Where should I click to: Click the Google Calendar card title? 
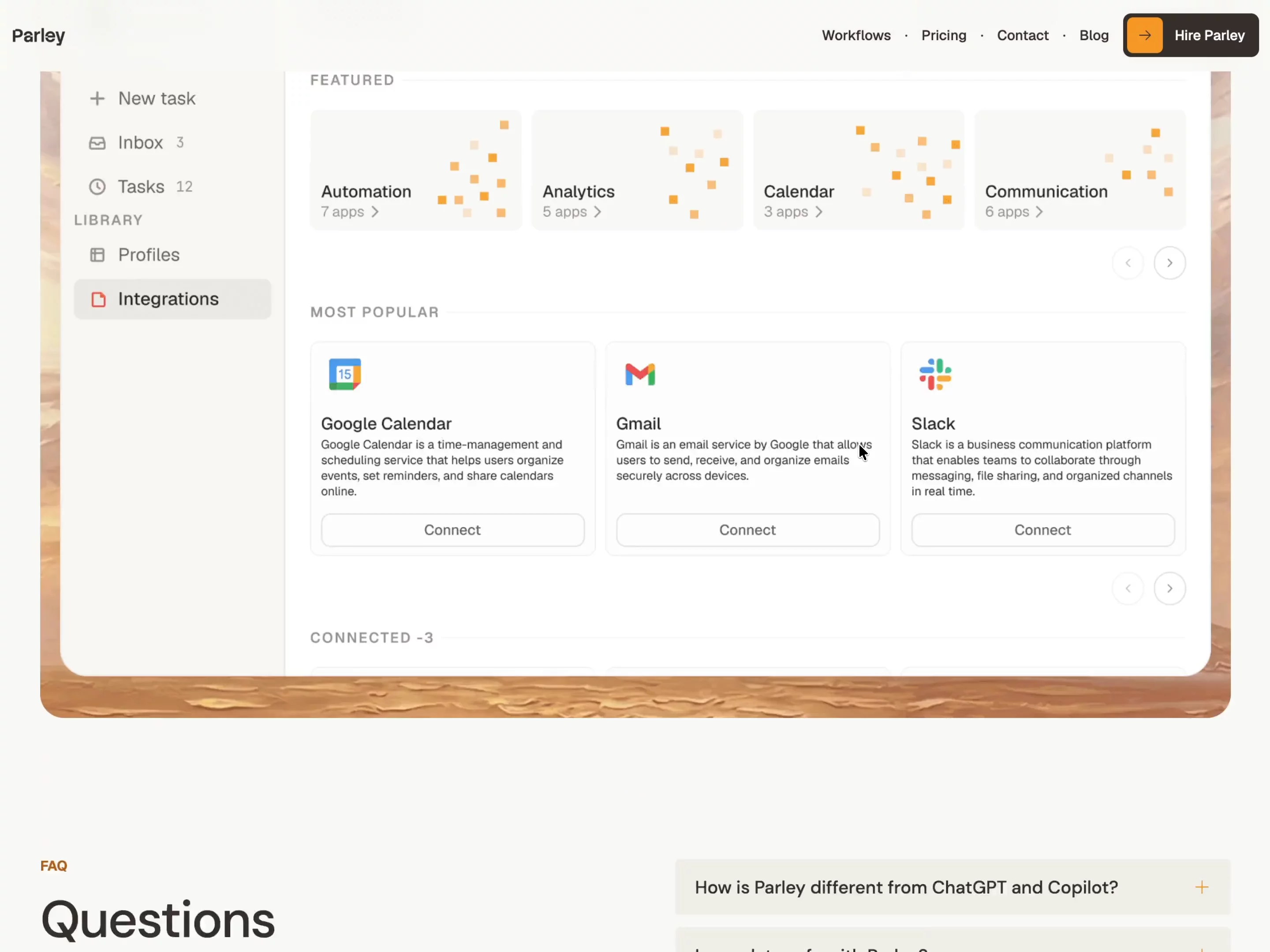386,424
